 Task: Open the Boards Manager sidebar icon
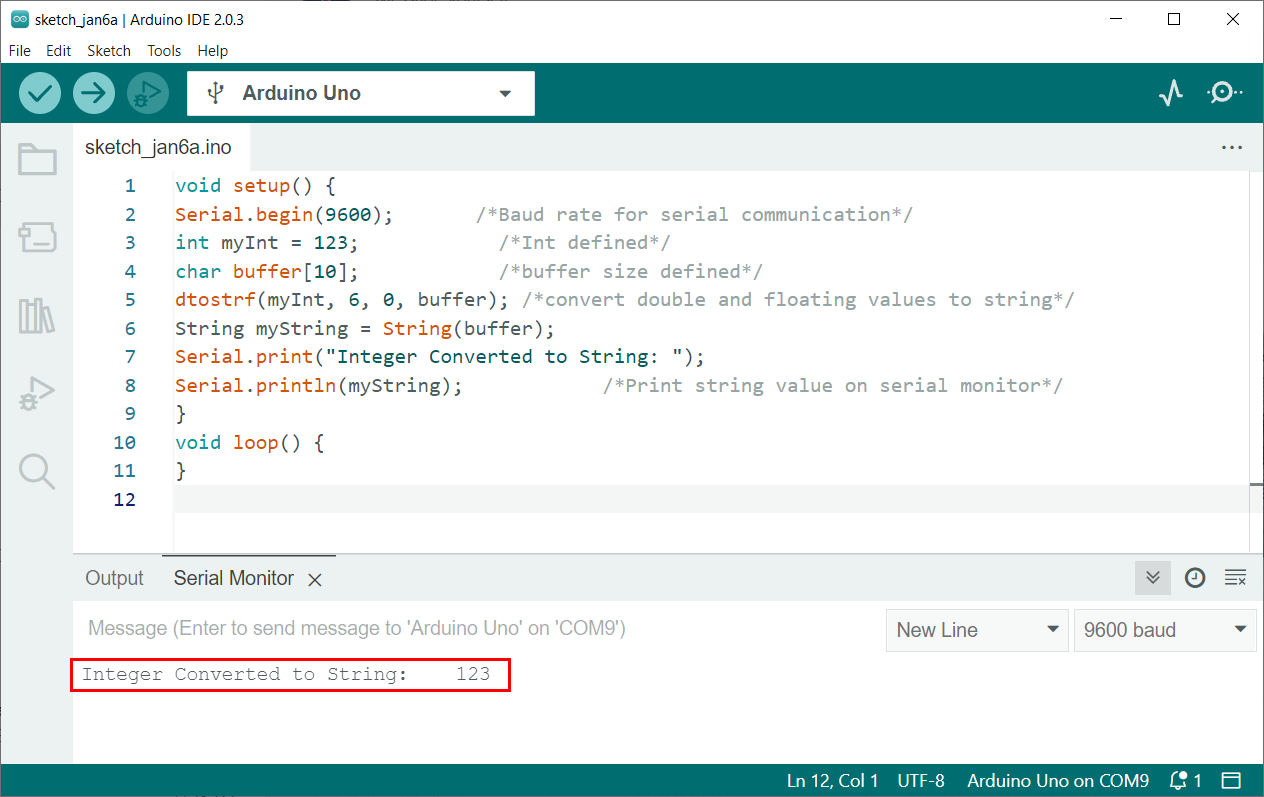(x=37, y=237)
